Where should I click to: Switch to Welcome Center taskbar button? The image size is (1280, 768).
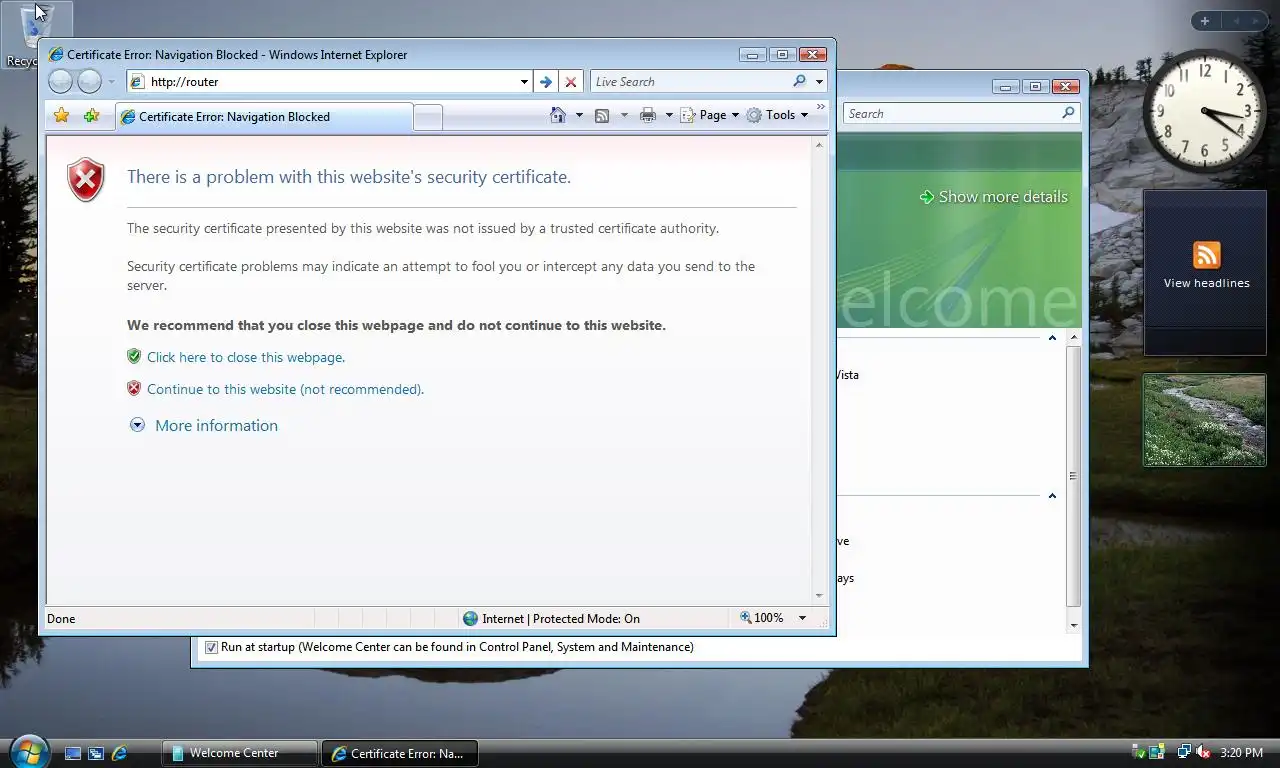[239, 753]
